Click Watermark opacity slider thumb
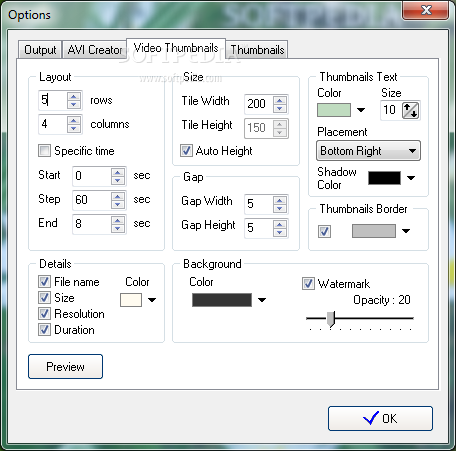456x451 pixels. pyautogui.click(x=331, y=319)
